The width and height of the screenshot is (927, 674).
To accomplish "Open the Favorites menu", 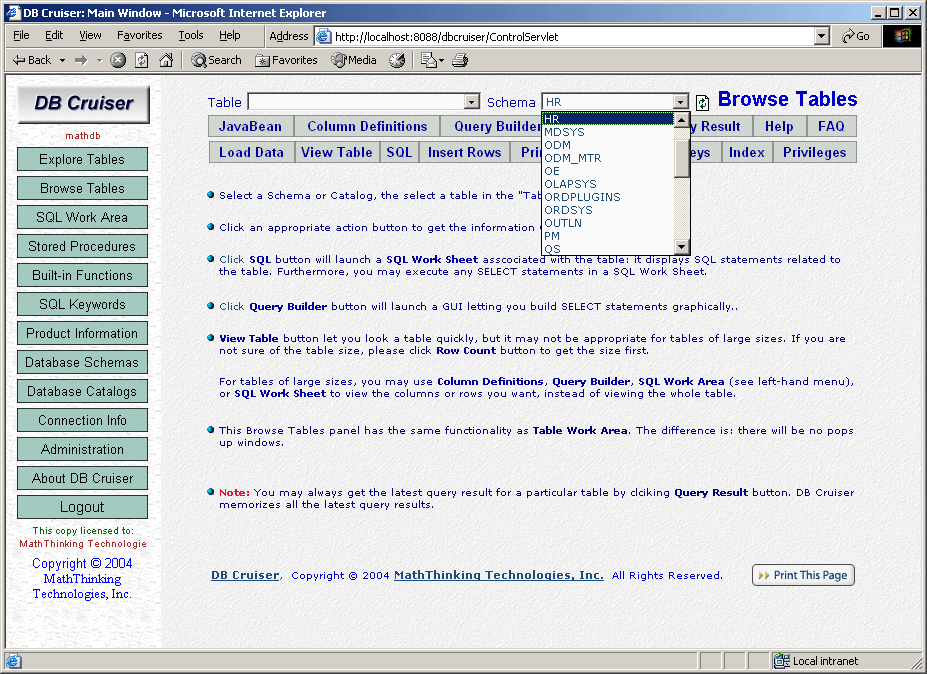I will coord(140,35).
